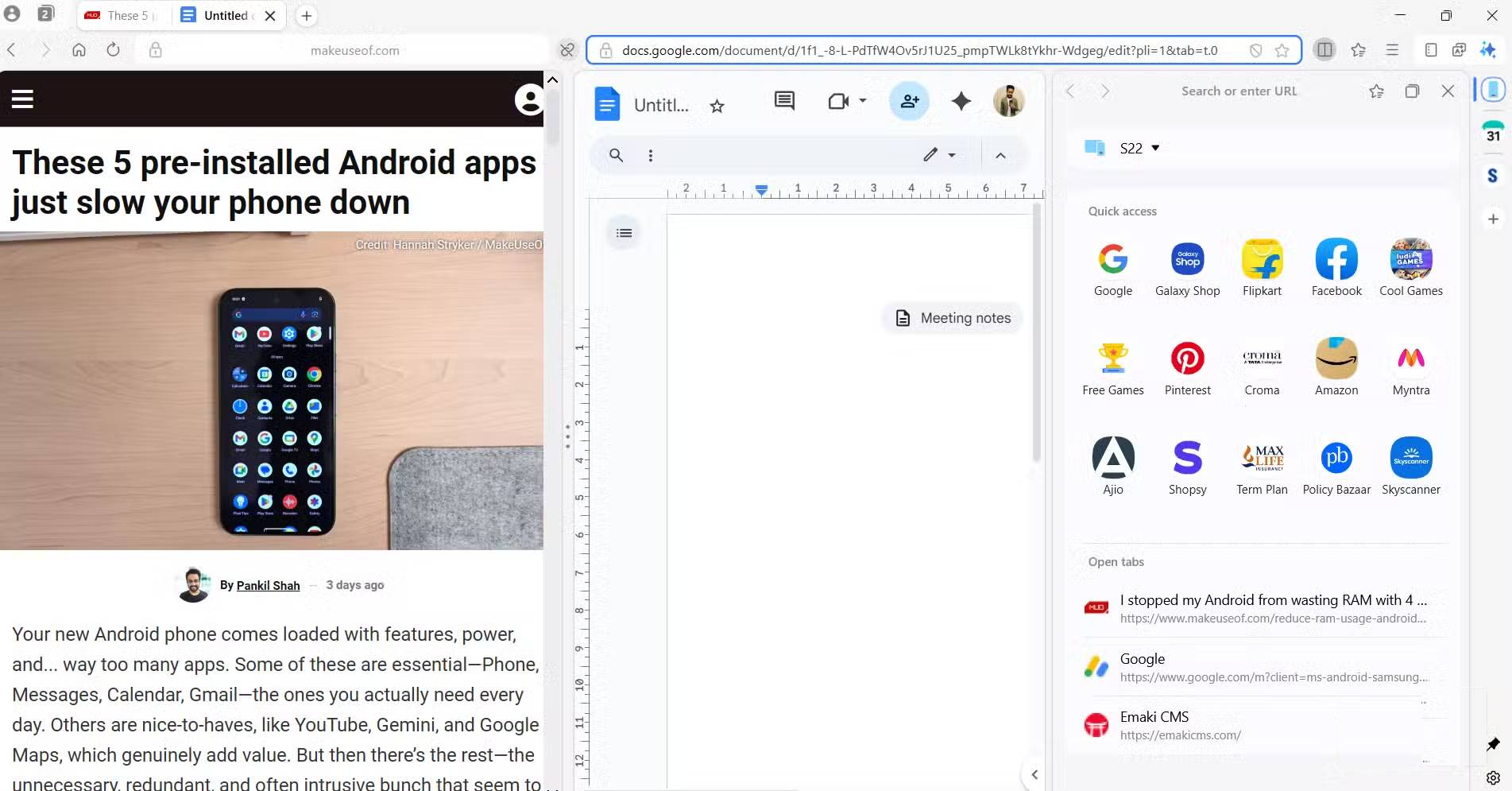Image resolution: width=1512 pixels, height=791 pixels.
Task: Open the MakeUseOf hamburger menu
Action: (x=22, y=99)
